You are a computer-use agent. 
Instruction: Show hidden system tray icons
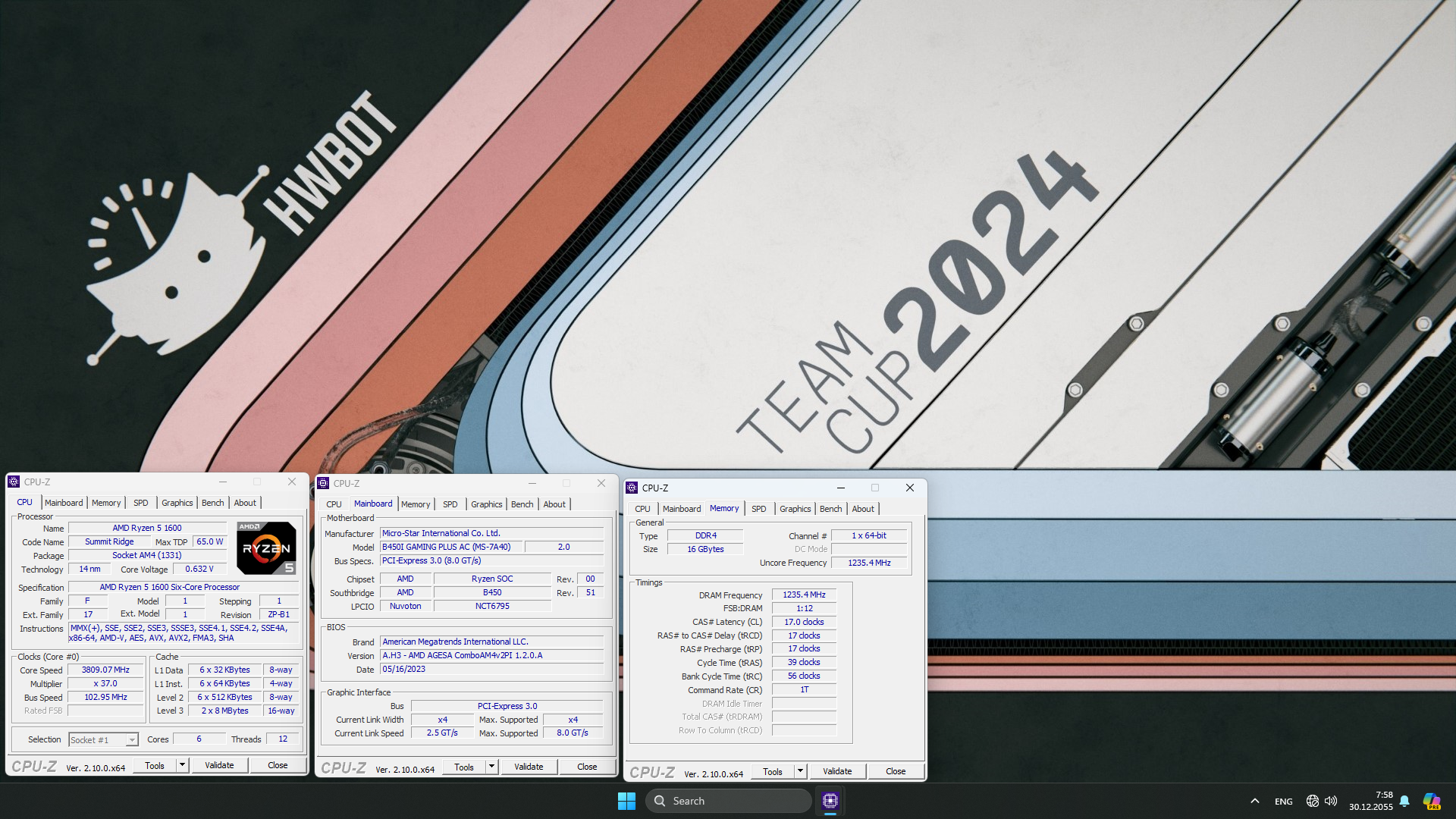tap(1255, 801)
